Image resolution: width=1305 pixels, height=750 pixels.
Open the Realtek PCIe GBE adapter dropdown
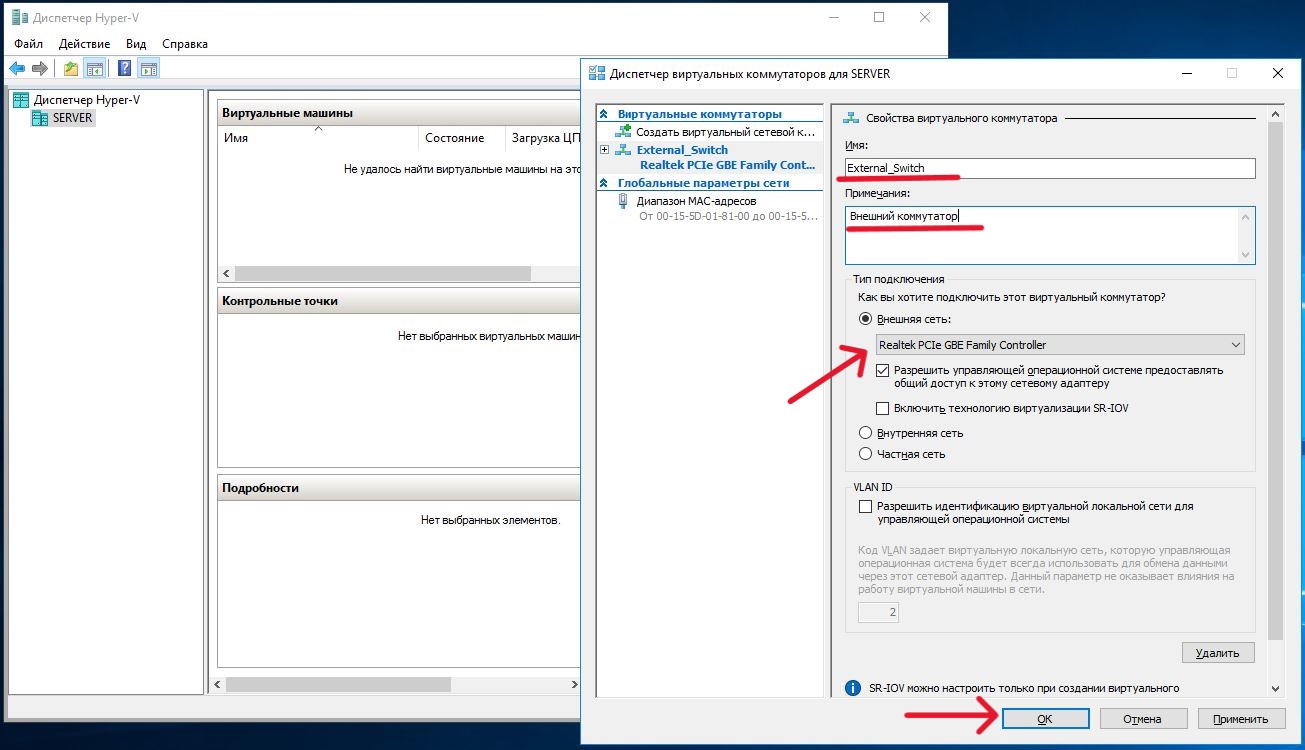[x=1060, y=345]
